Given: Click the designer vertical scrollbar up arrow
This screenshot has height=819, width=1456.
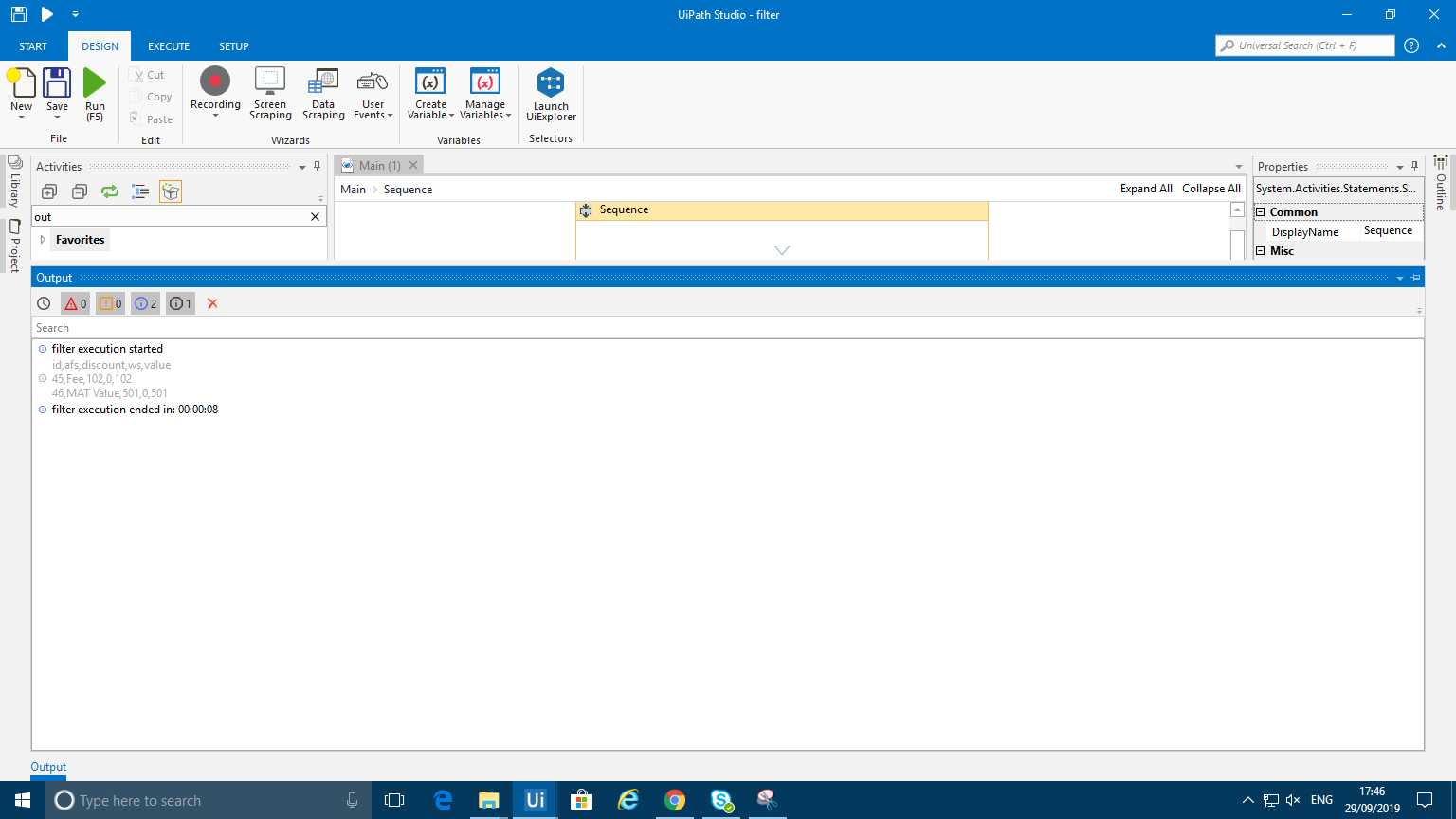Looking at the screenshot, I should [1237, 210].
